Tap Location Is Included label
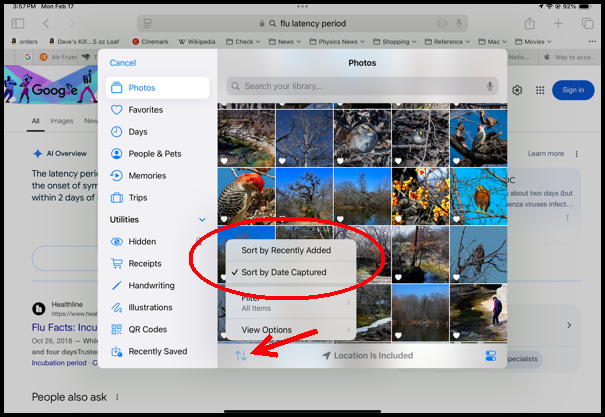 (x=368, y=356)
